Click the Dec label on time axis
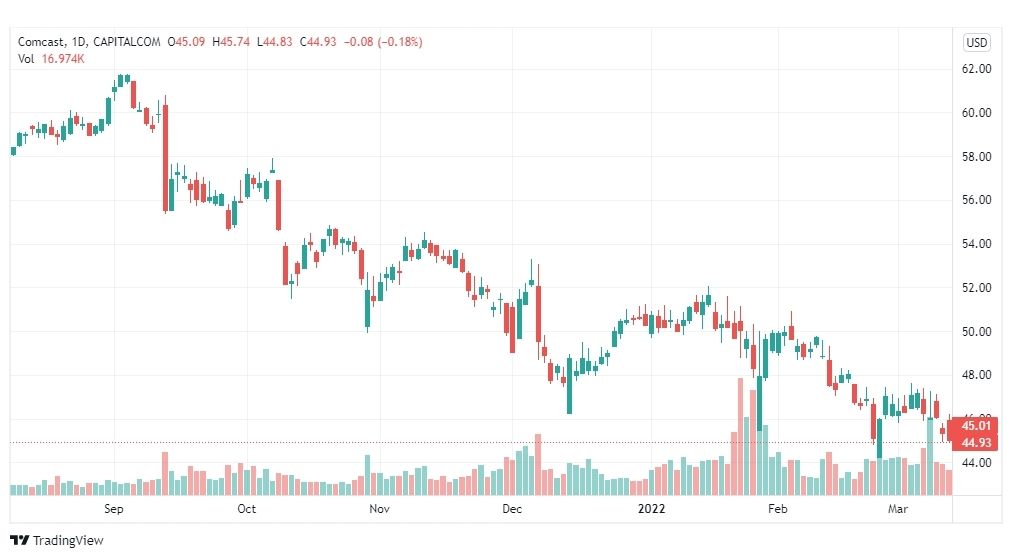The image size is (1012, 558). (512, 509)
